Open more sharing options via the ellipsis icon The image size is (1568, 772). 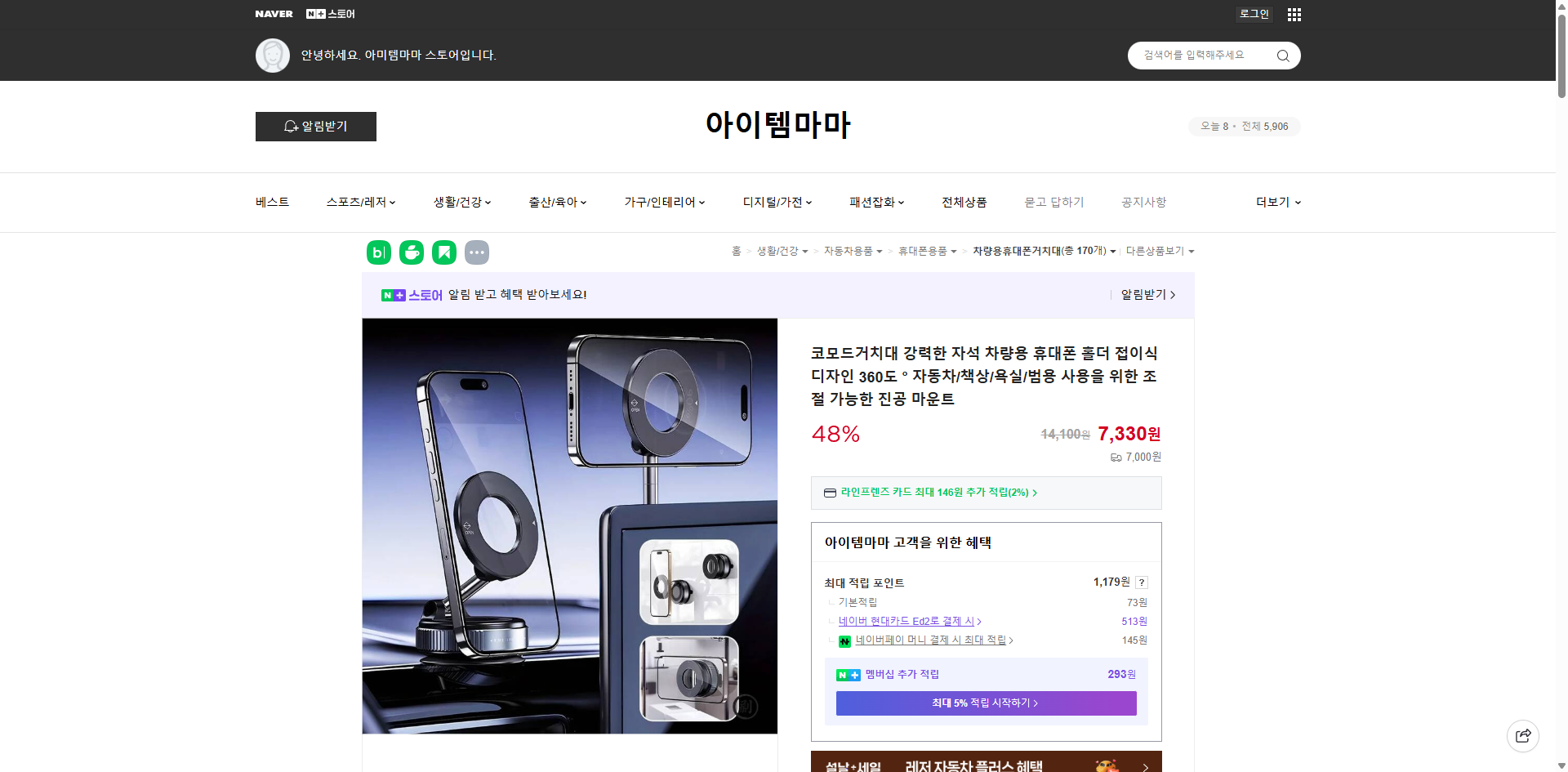[477, 252]
